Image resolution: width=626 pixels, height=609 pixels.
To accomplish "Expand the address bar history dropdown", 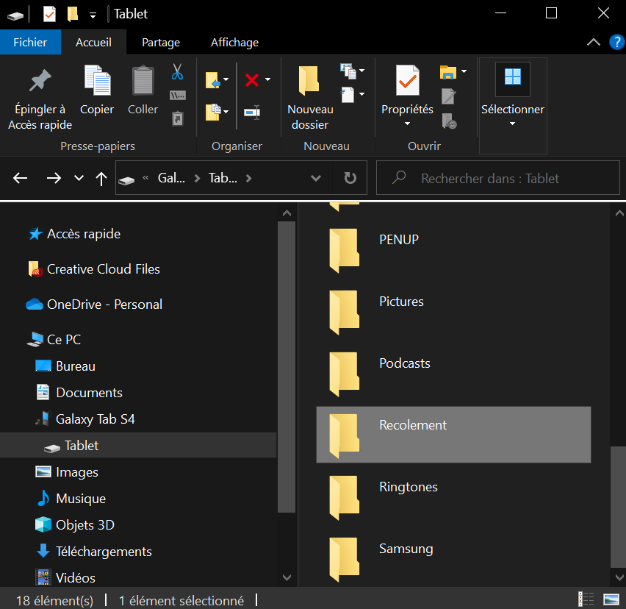I will (x=316, y=178).
